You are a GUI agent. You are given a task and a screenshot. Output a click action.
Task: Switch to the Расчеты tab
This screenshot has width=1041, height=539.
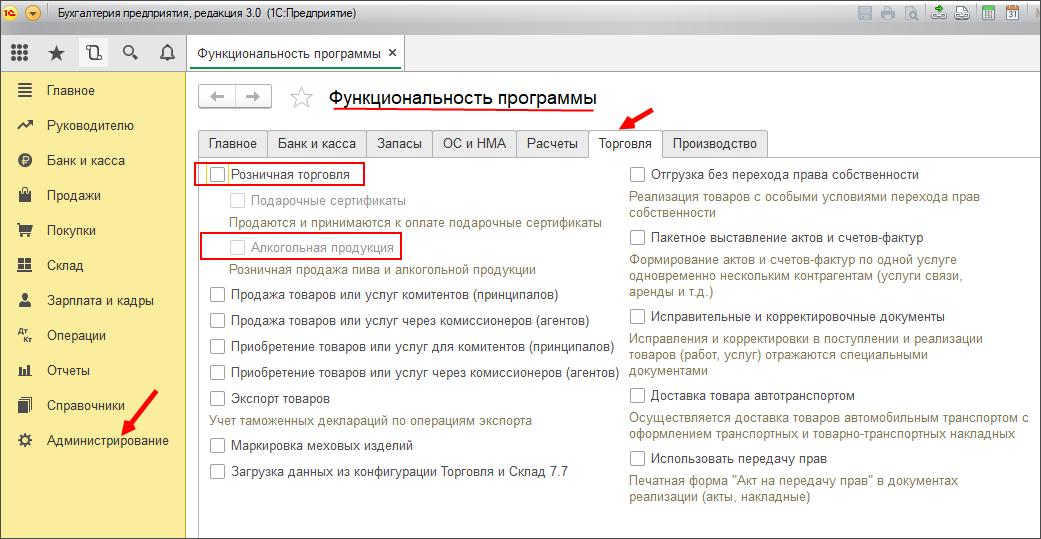coord(552,143)
